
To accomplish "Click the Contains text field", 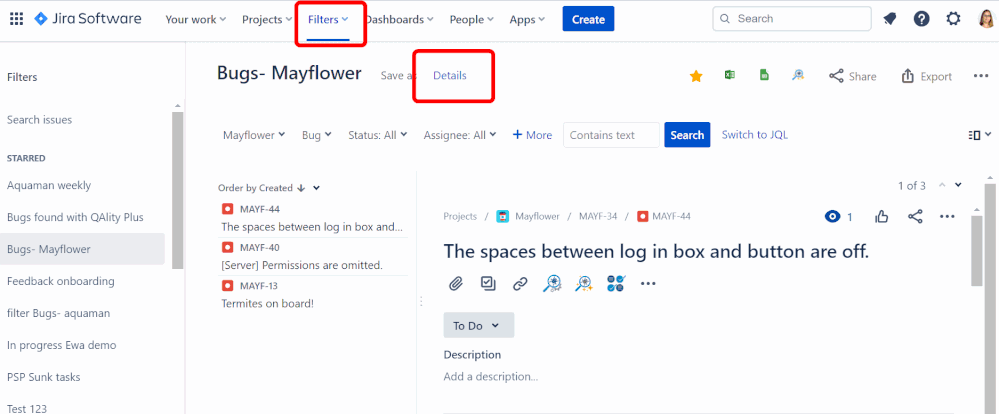I will (611, 135).
